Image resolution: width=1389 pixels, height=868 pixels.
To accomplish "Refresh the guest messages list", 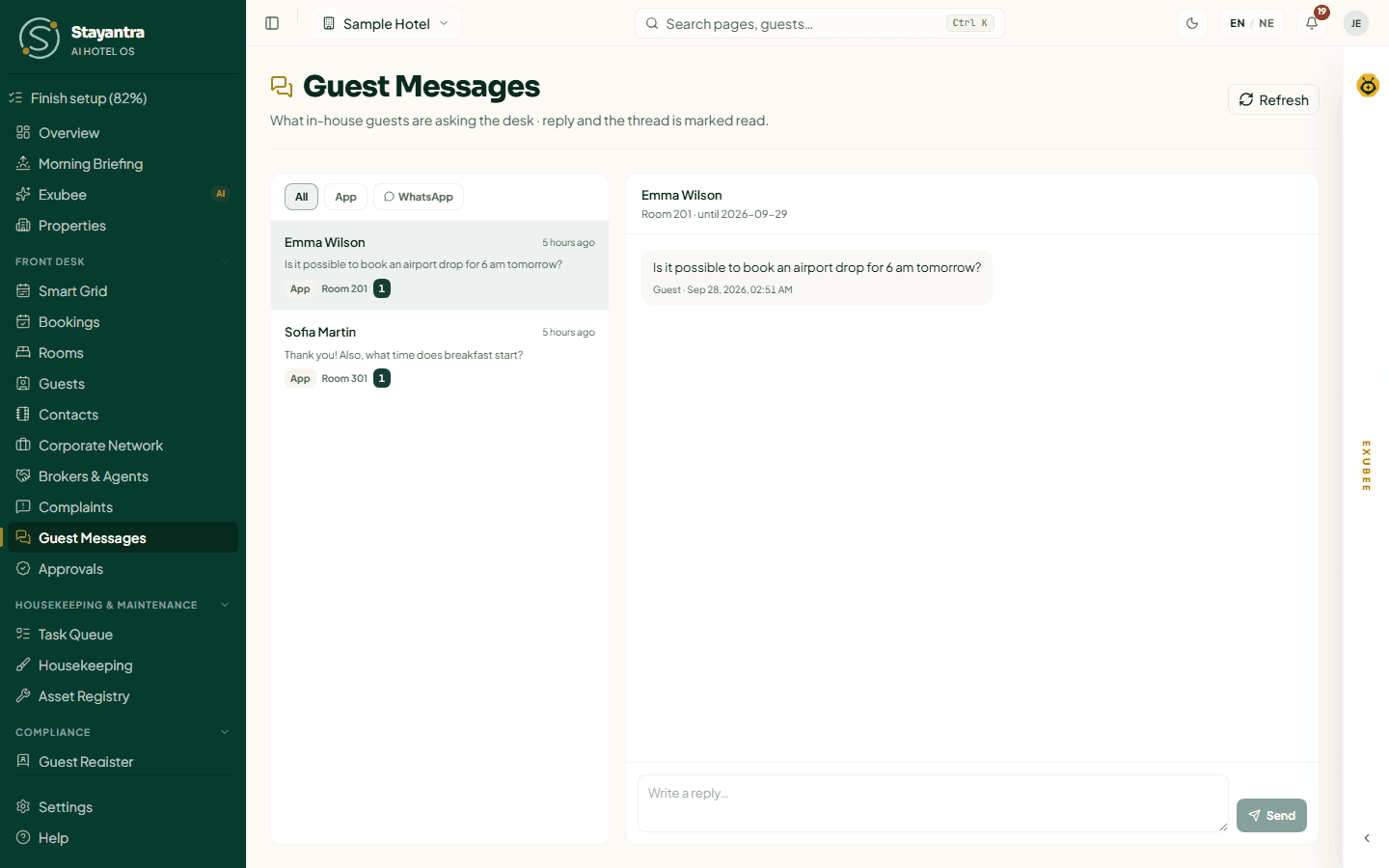I will coord(1273,99).
